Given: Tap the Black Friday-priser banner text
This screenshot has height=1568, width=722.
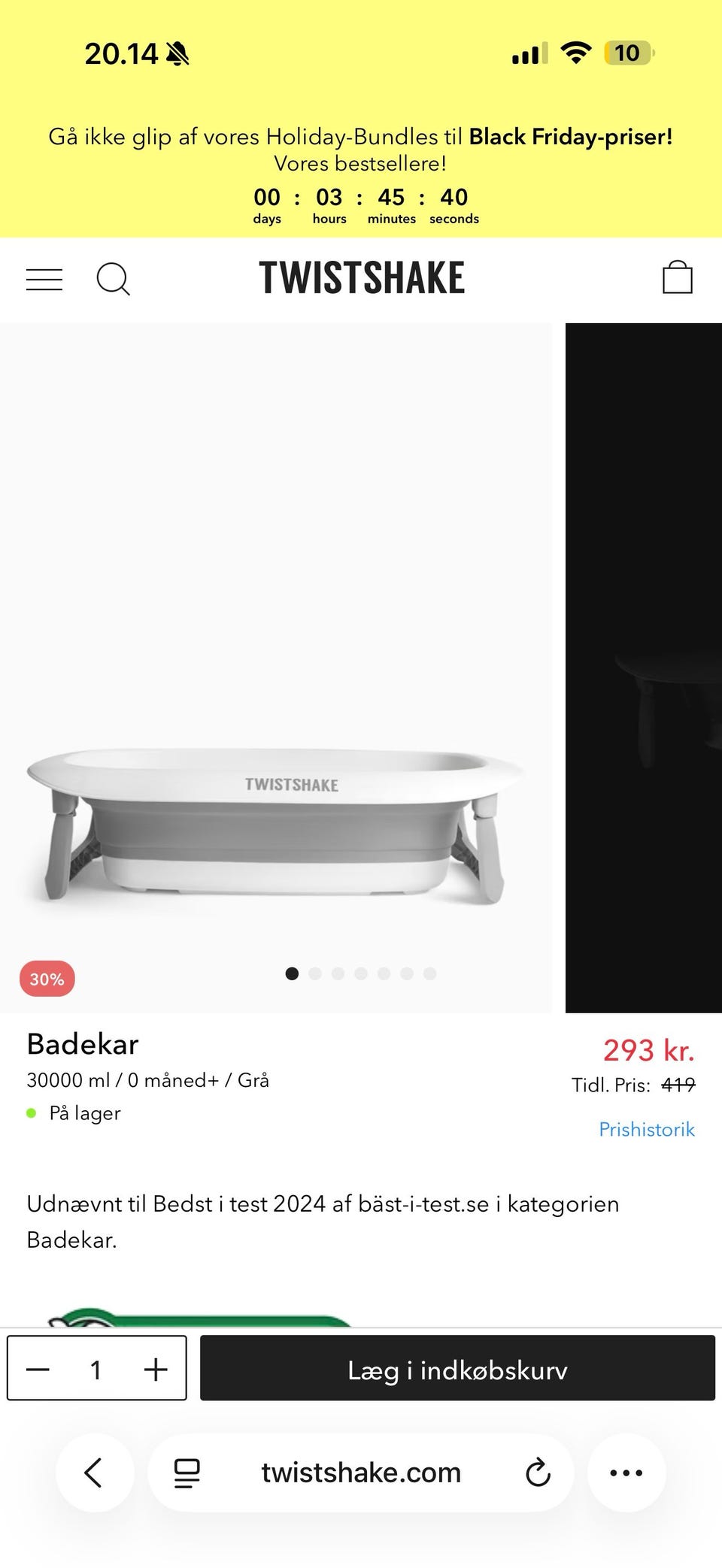Looking at the screenshot, I should tap(570, 137).
